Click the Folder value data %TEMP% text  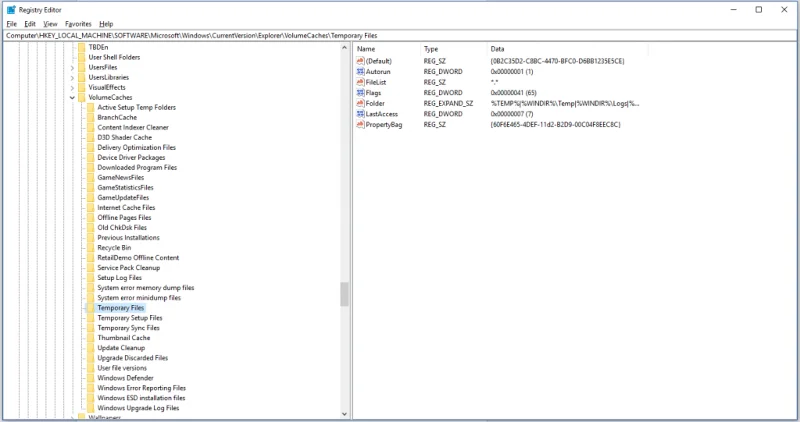pos(564,103)
